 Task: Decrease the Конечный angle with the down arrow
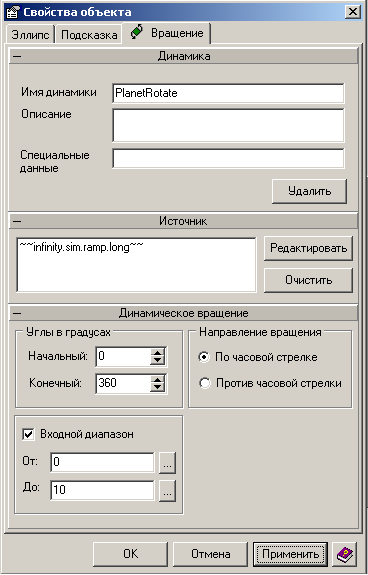pyautogui.click(x=157, y=387)
